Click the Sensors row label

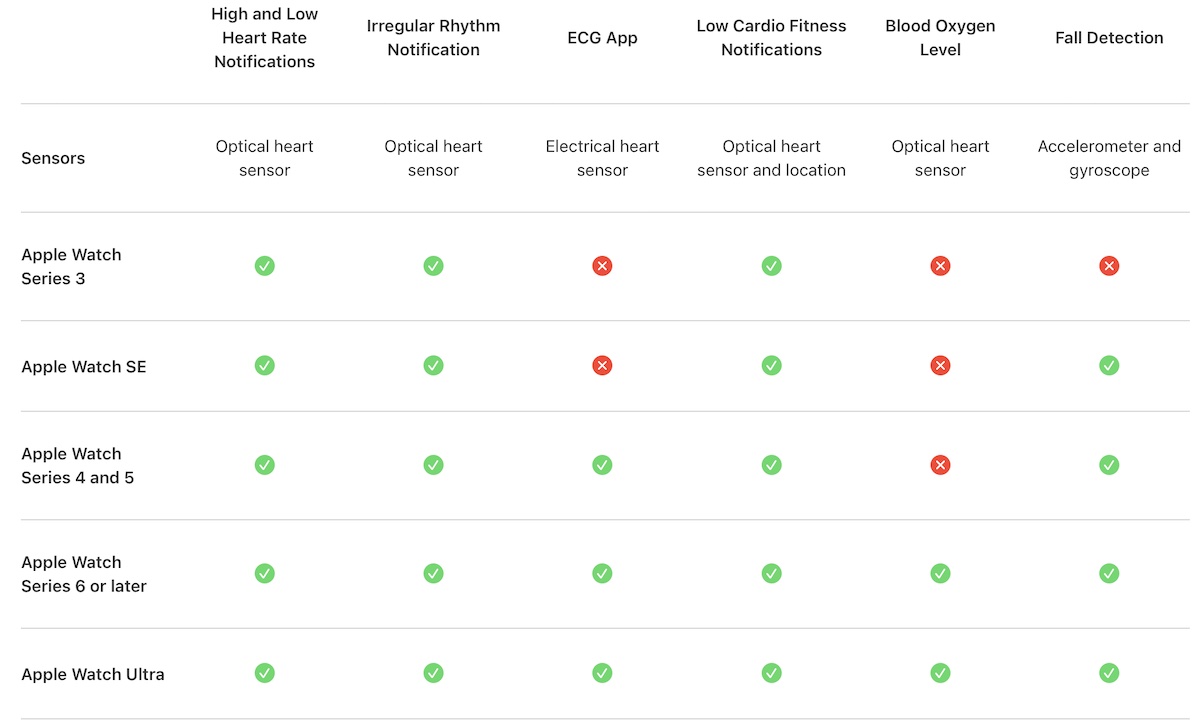(53, 158)
